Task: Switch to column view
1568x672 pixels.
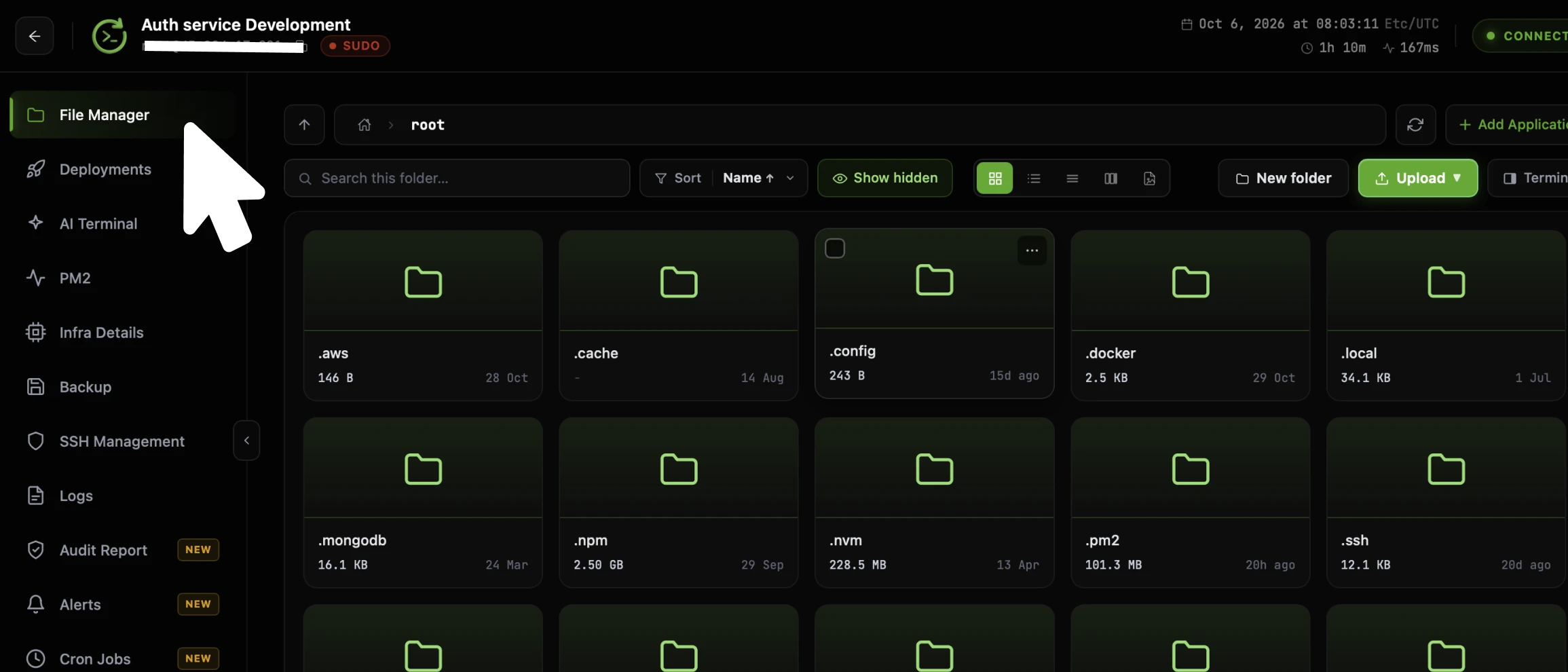Action: pos(1110,178)
